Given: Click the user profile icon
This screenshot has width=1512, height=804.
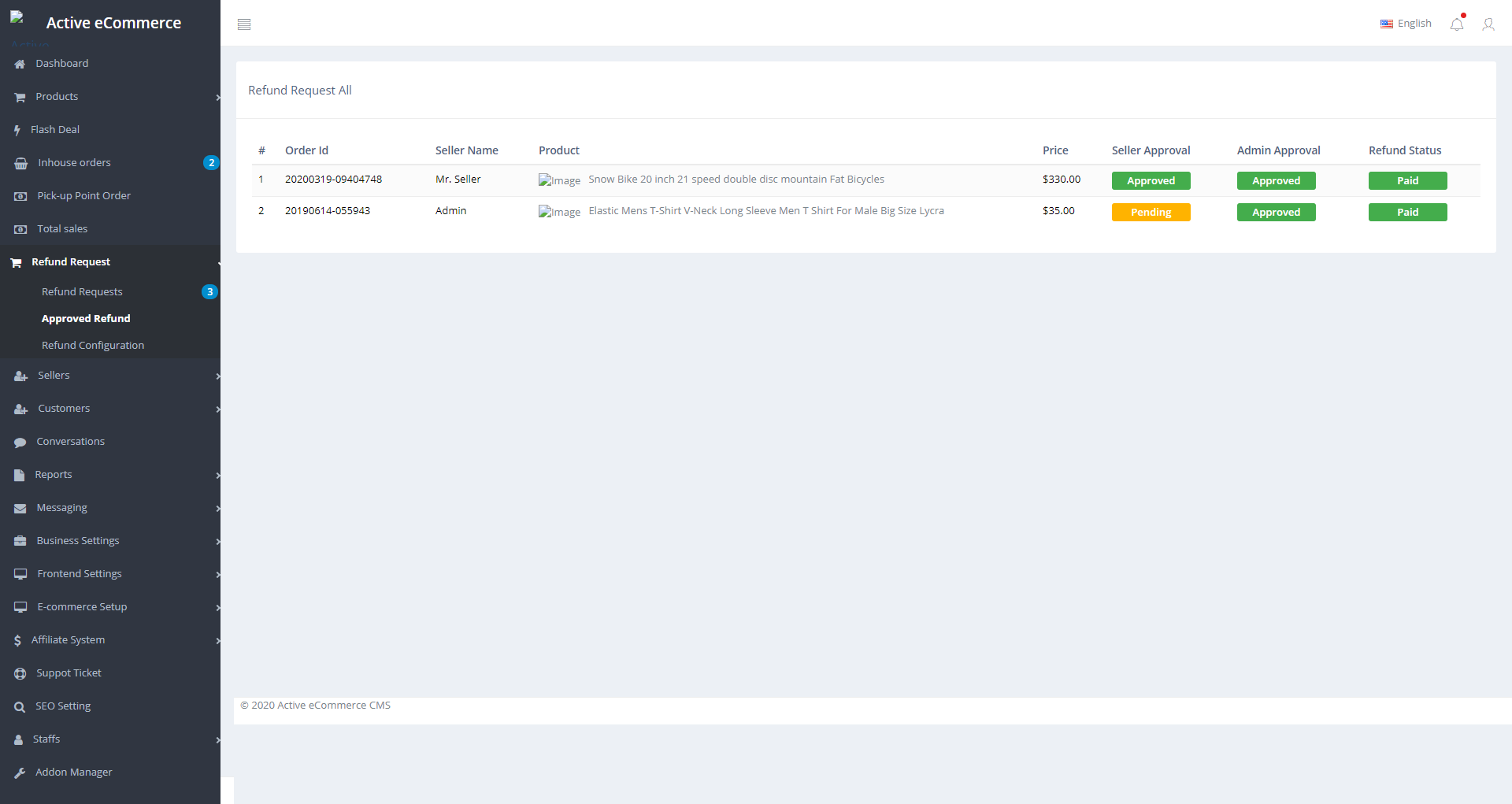Looking at the screenshot, I should coord(1488,24).
